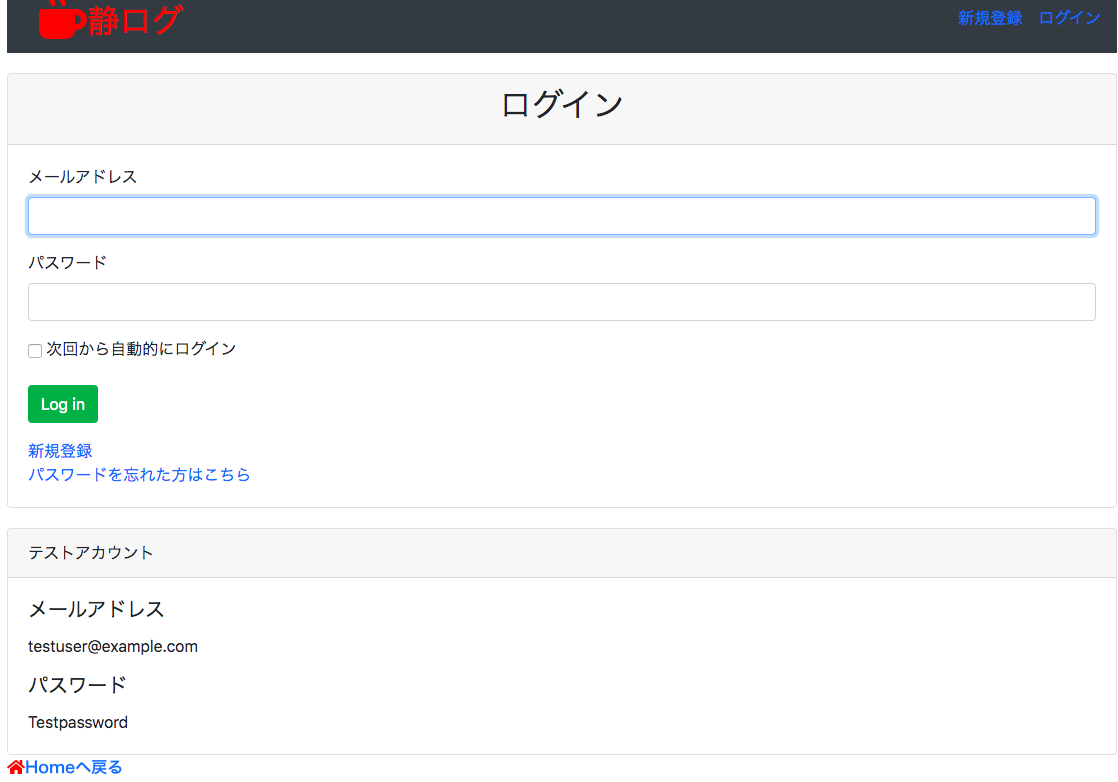The height and width of the screenshot is (782, 1118).
Task: Click the パスワード heading in the test account card
Action: point(77,685)
